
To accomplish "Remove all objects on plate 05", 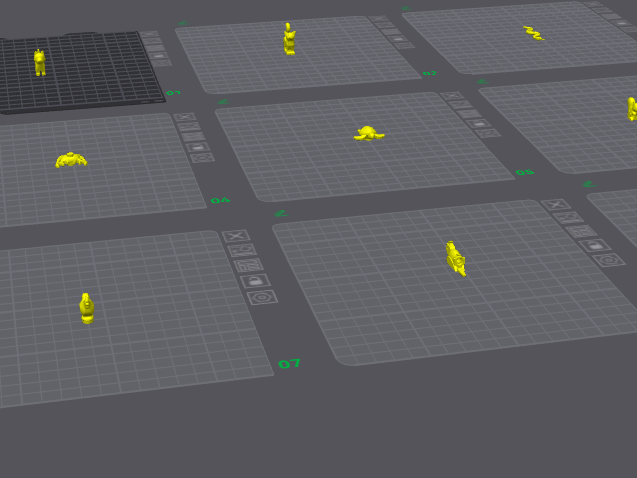I will [452, 96].
